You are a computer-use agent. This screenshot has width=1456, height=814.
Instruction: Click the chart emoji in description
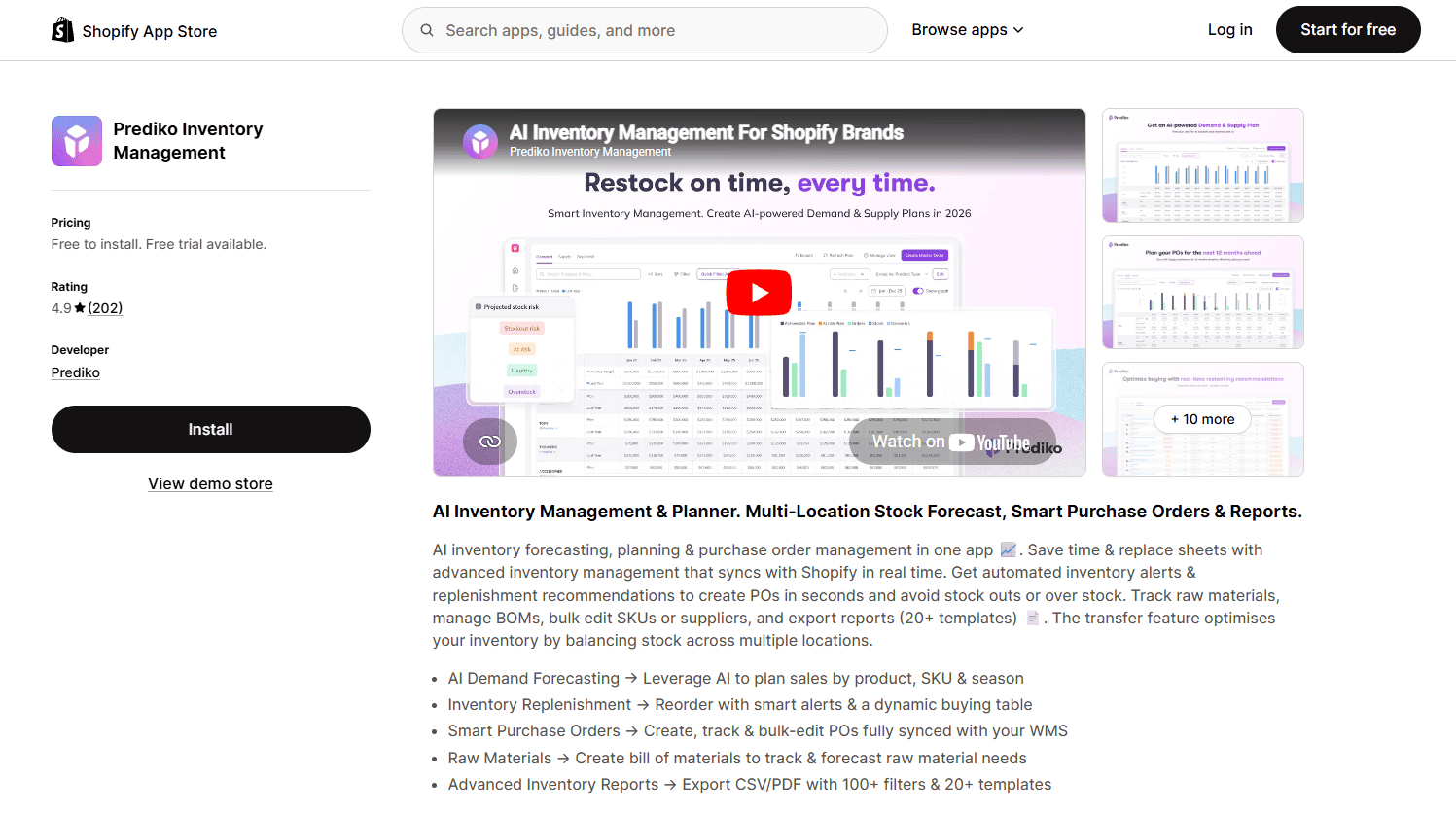(x=1008, y=549)
